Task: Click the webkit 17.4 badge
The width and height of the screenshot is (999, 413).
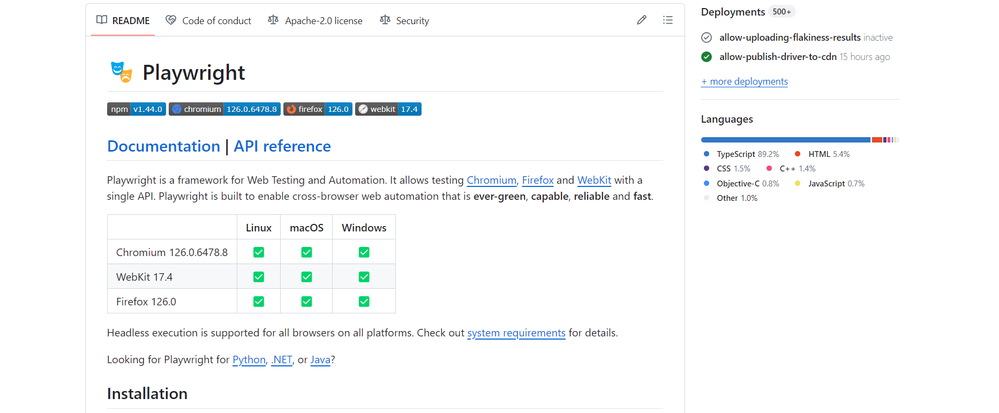Action: pyautogui.click(x=388, y=109)
